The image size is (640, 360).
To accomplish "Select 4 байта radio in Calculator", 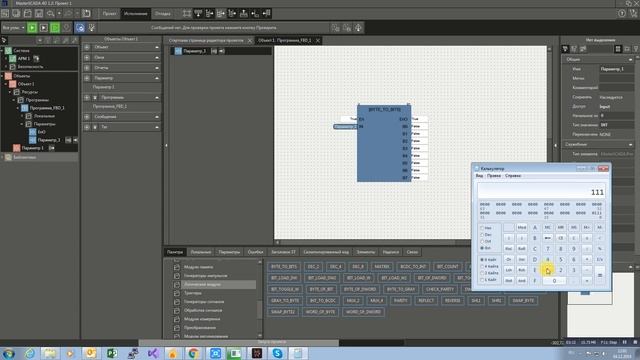I will [x=482, y=267].
